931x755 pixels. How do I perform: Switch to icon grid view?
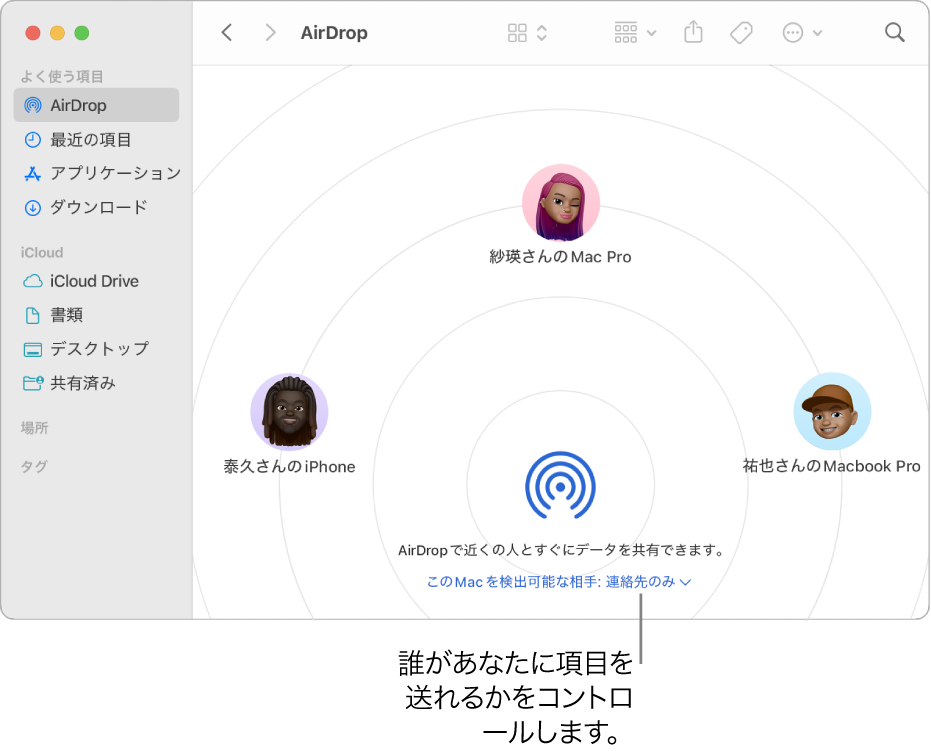click(x=517, y=33)
